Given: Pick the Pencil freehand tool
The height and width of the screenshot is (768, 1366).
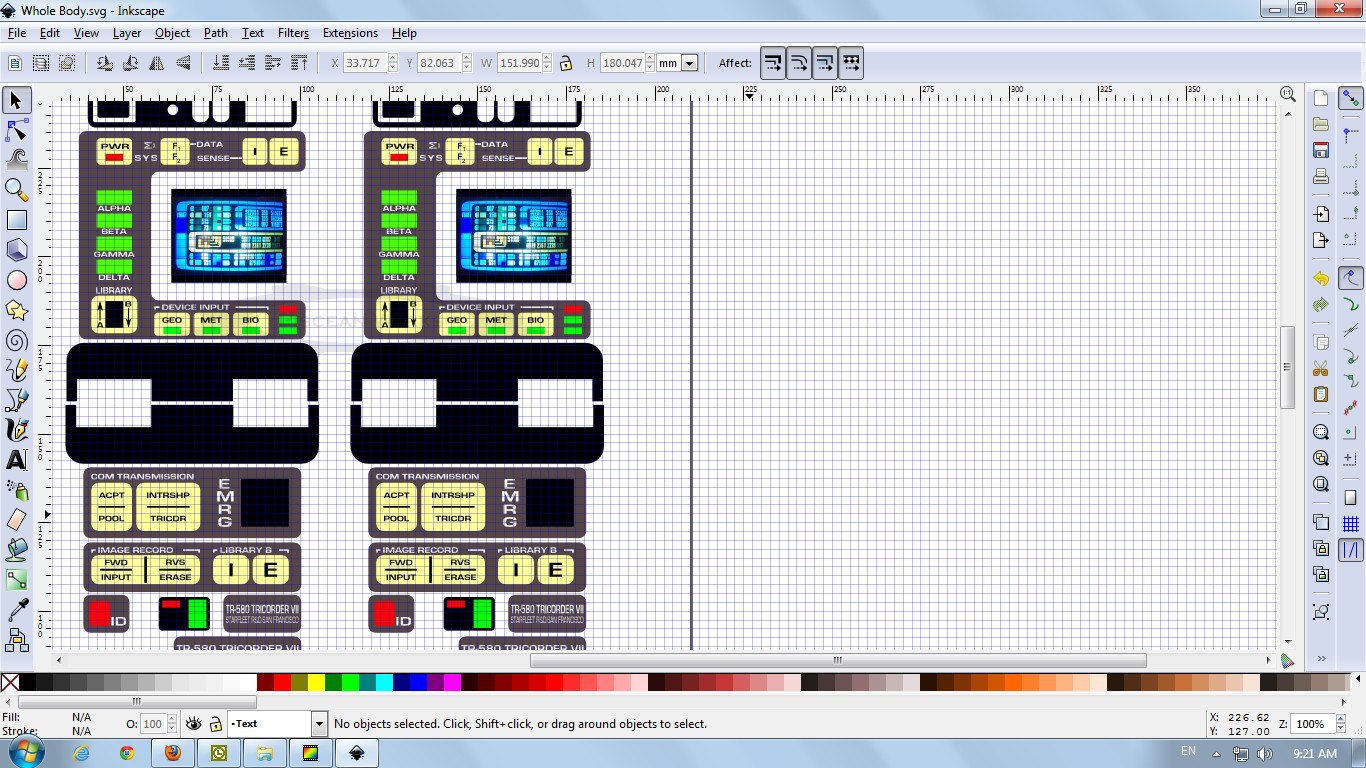Looking at the screenshot, I should (17, 370).
